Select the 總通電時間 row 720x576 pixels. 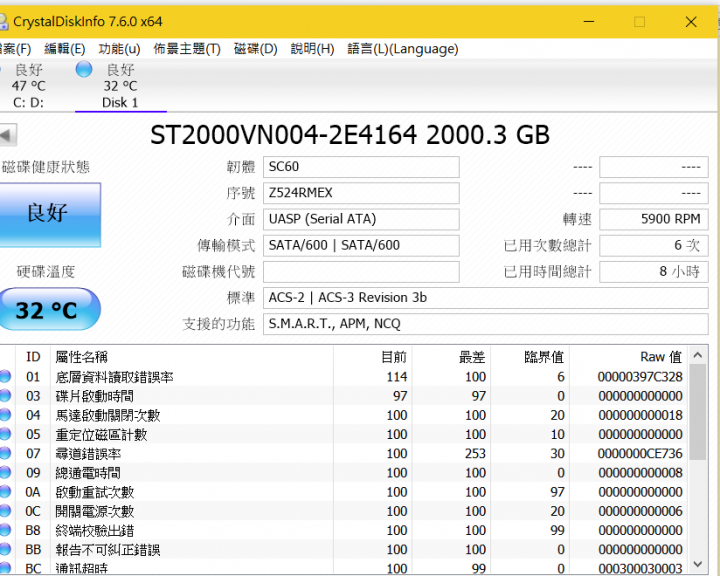(x=343, y=473)
